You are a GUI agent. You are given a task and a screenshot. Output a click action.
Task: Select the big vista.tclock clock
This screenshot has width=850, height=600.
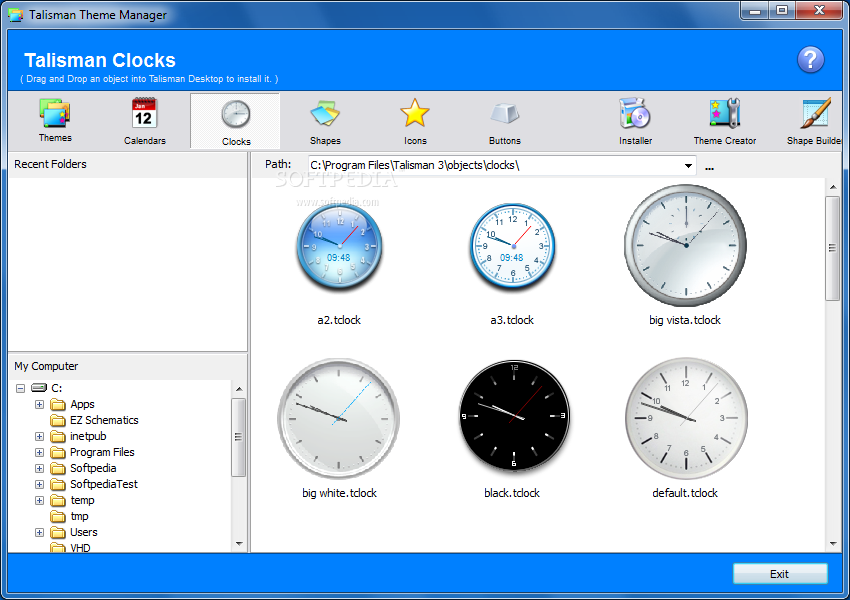686,246
